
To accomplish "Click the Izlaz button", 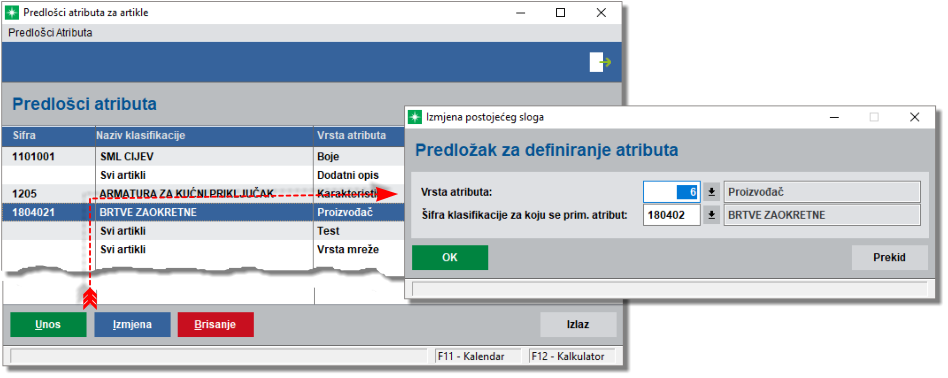I will (579, 325).
